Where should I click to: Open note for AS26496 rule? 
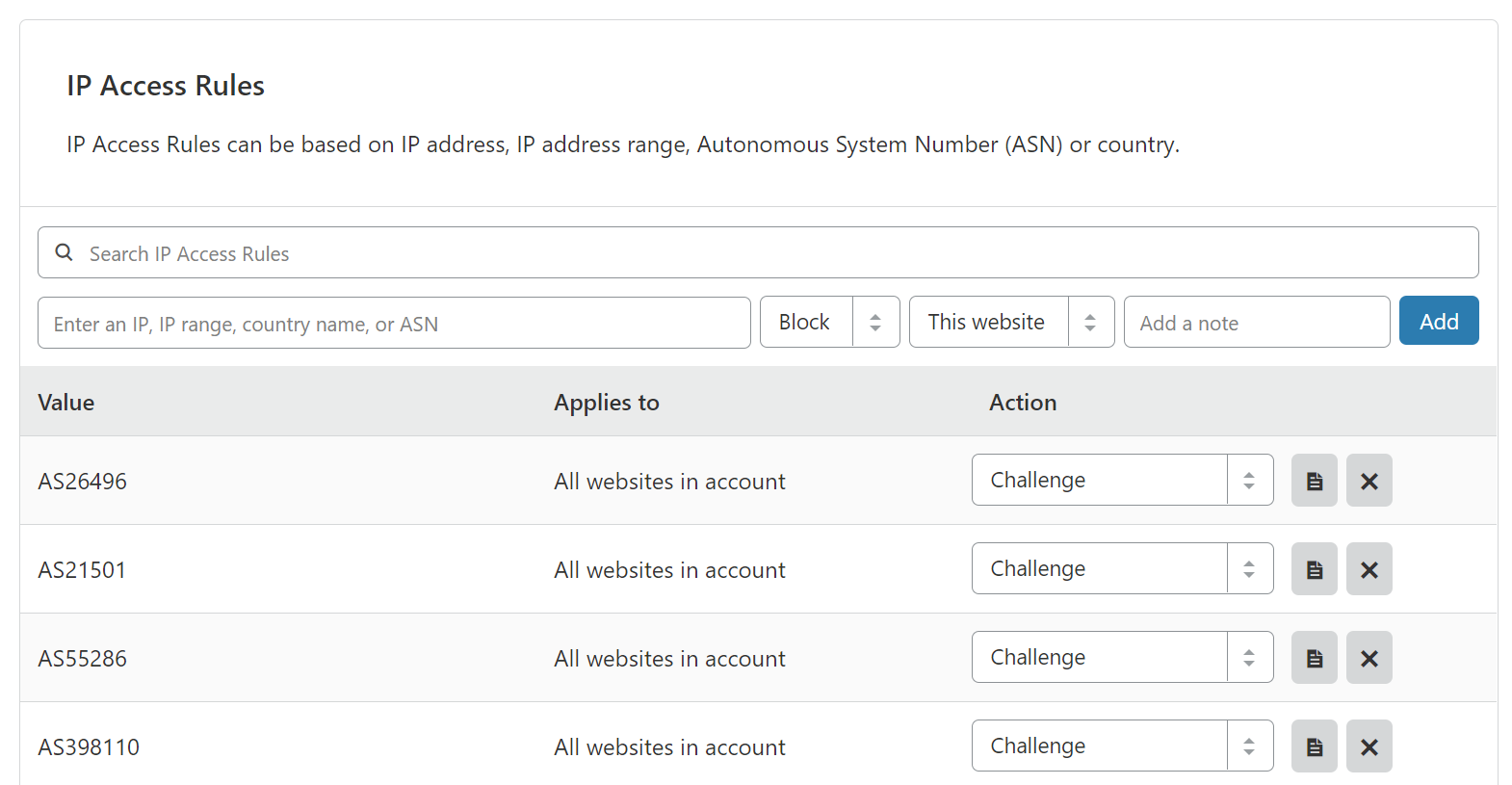coord(1315,480)
